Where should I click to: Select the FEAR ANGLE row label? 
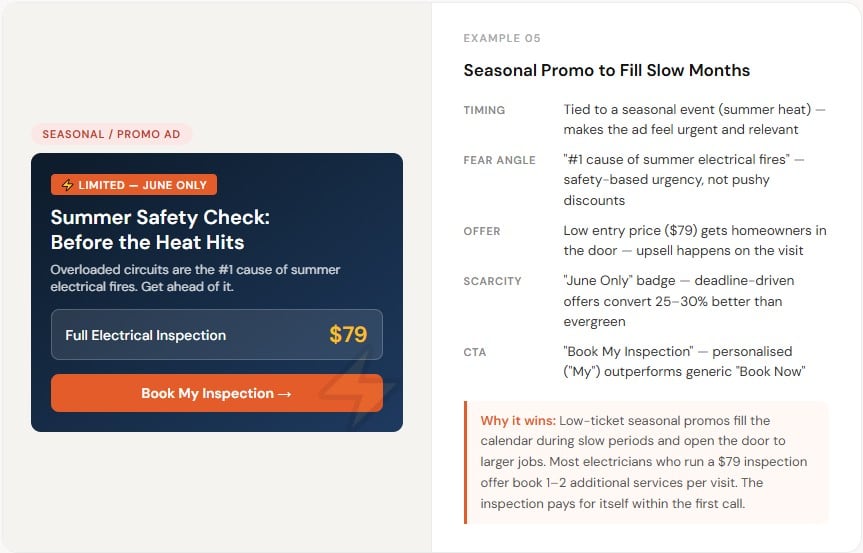coord(499,160)
